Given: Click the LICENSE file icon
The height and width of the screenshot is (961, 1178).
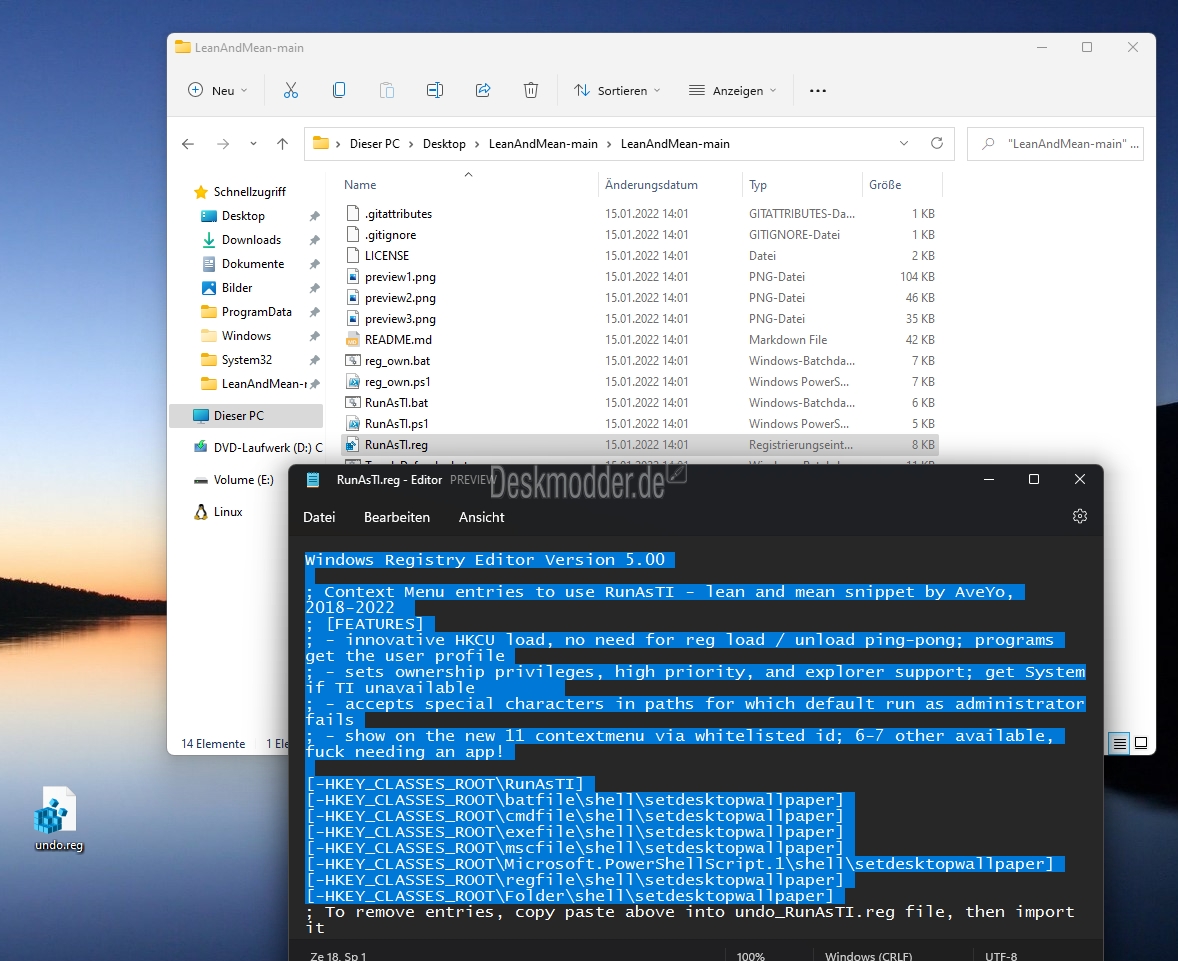Looking at the screenshot, I should [x=353, y=255].
